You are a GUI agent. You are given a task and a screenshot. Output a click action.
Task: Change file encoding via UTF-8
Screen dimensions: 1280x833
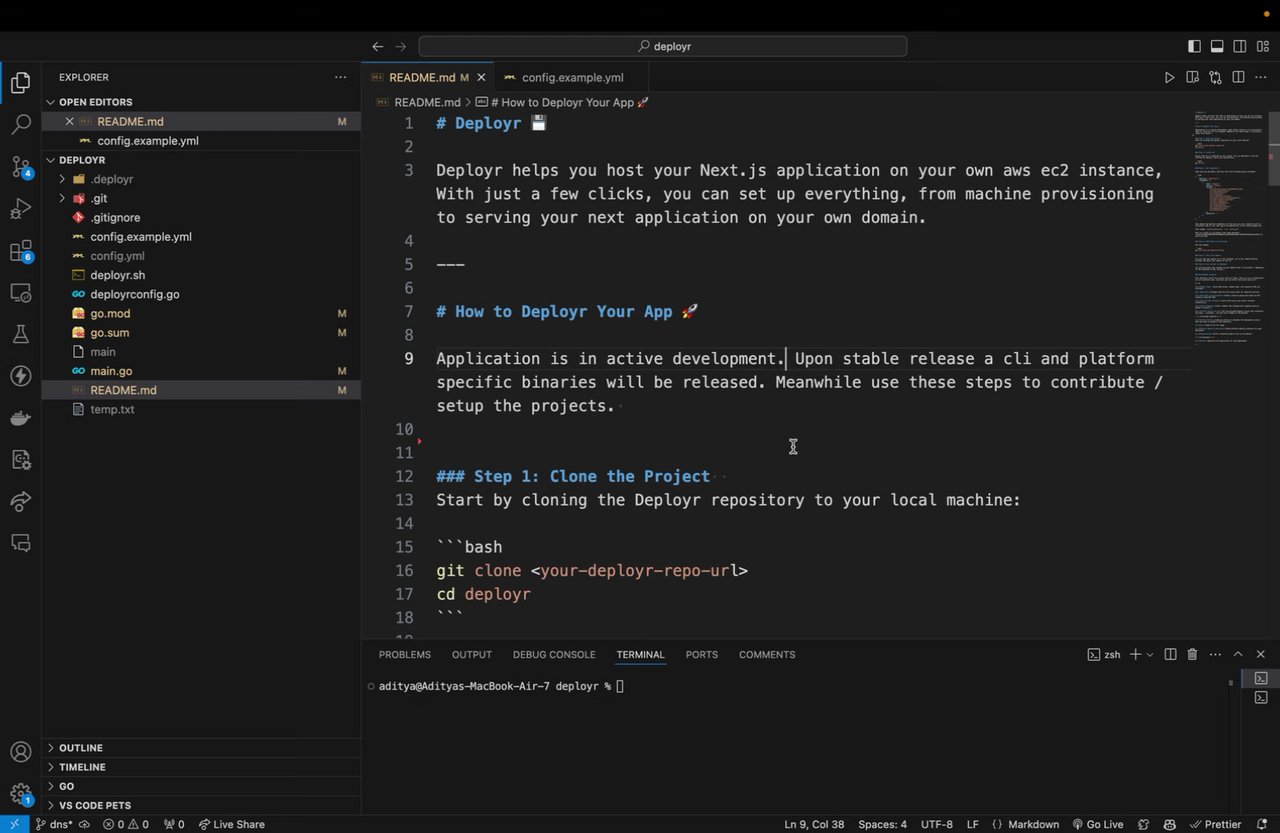click(937, 824)
